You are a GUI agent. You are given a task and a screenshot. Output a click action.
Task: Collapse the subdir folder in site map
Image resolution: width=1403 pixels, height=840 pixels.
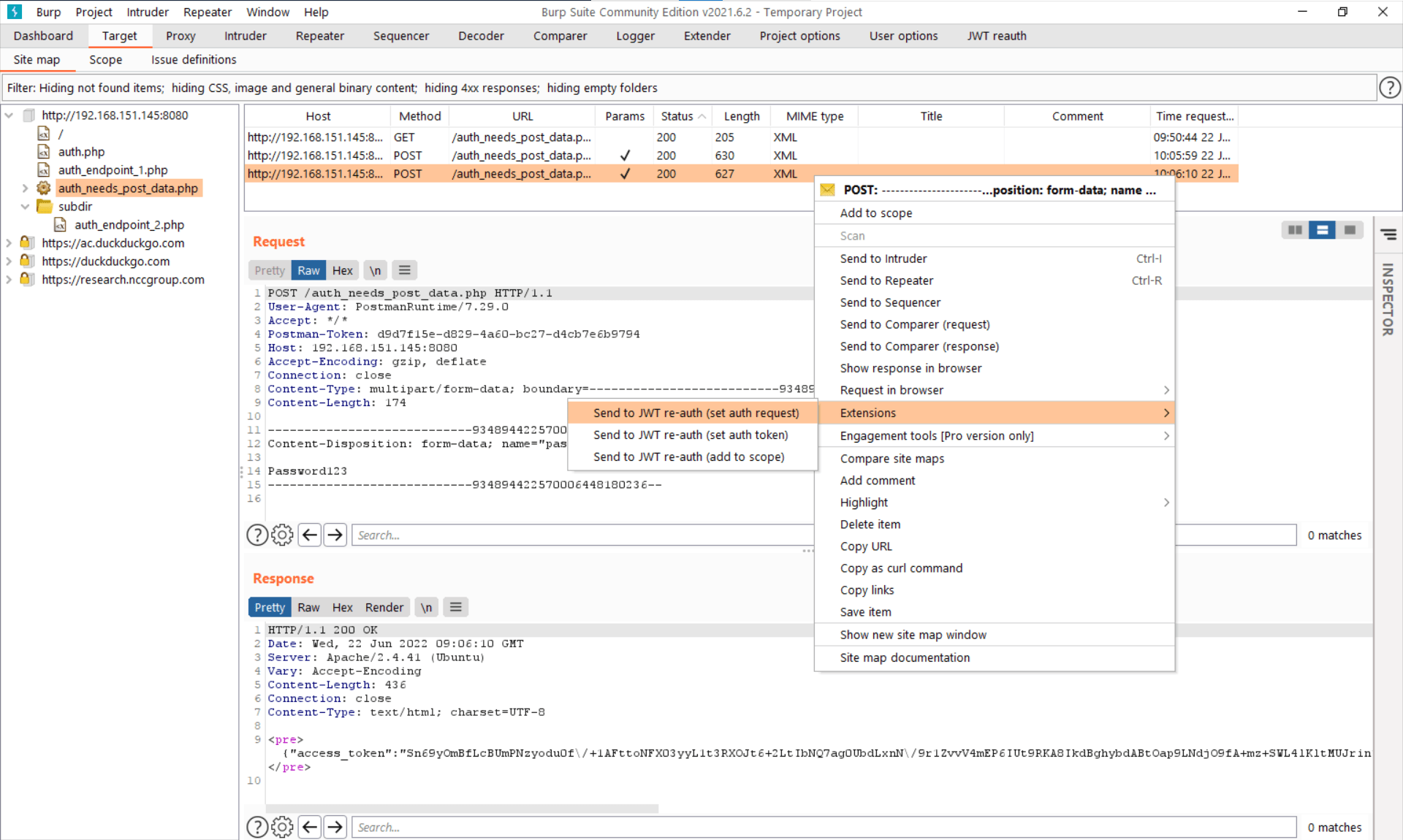(26, 207)
